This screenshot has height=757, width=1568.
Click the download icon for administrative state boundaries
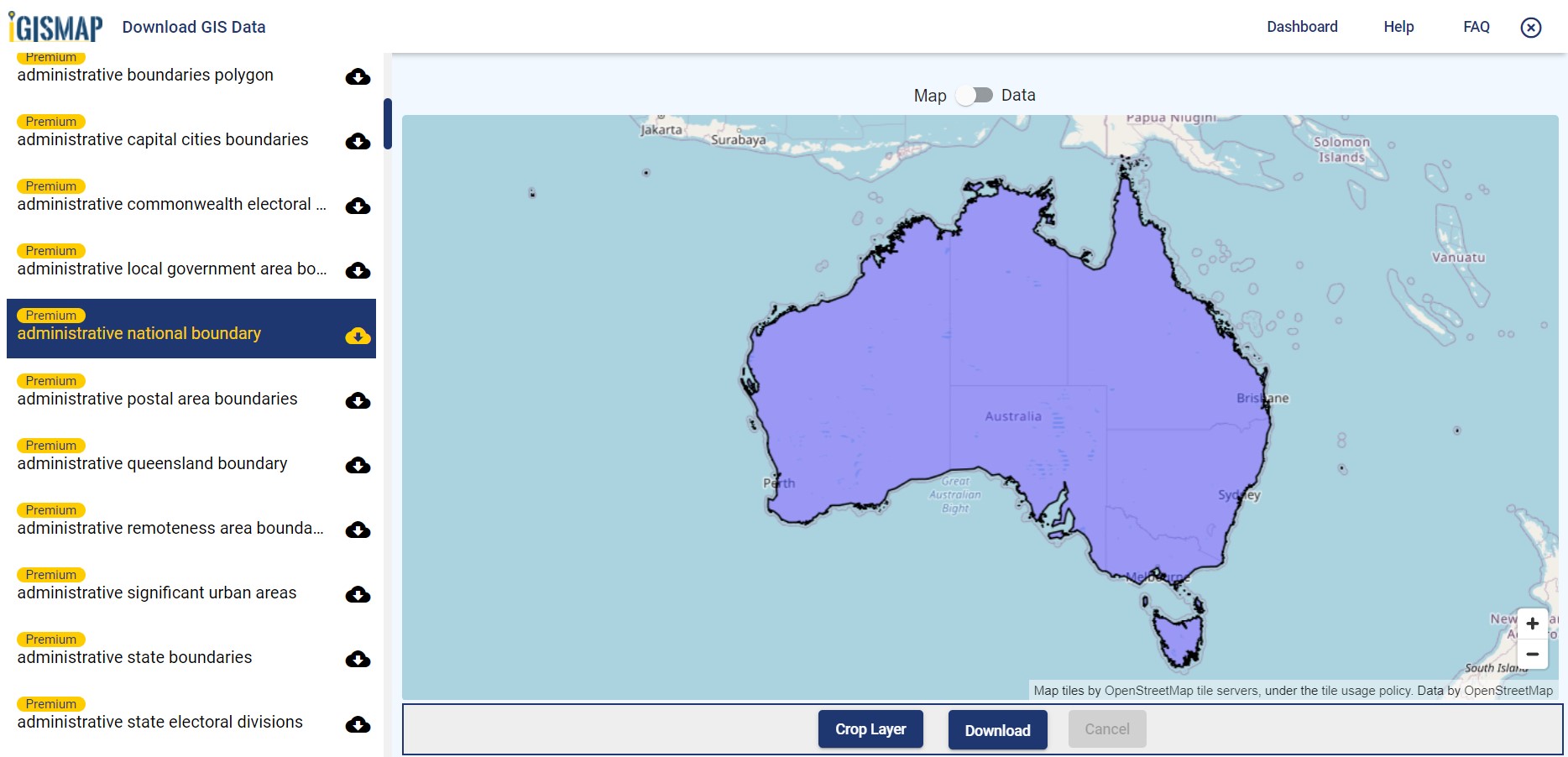(358, 659)
